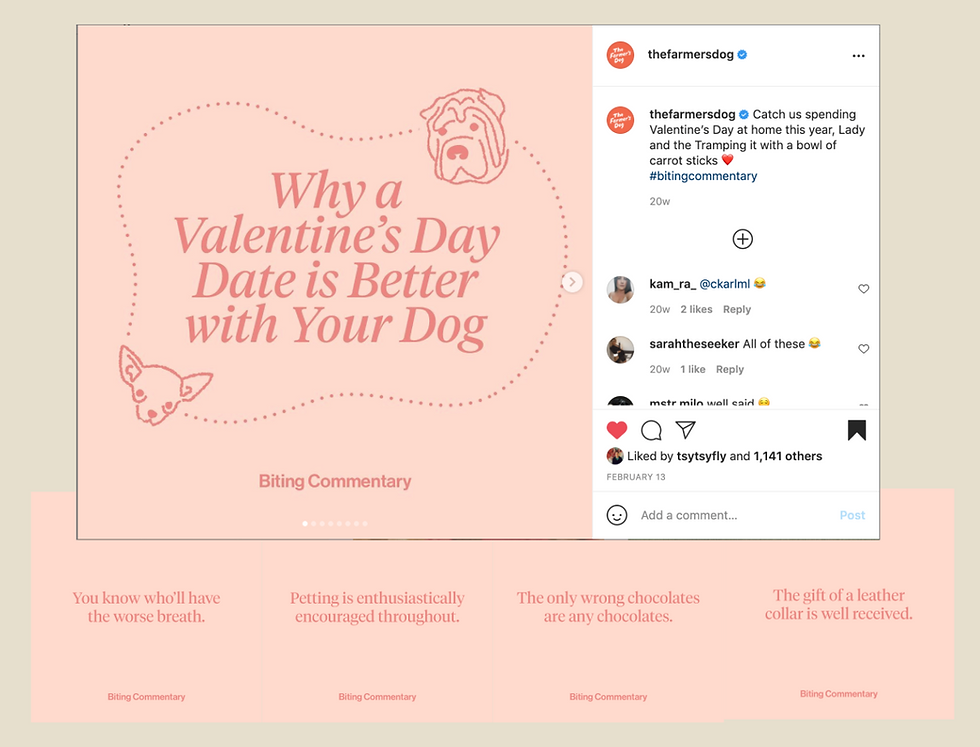Image resolution: width=980 pixels, height=747 pixels.
Task: Go to next carousel slide arrow
Action: tap(572, 282)
